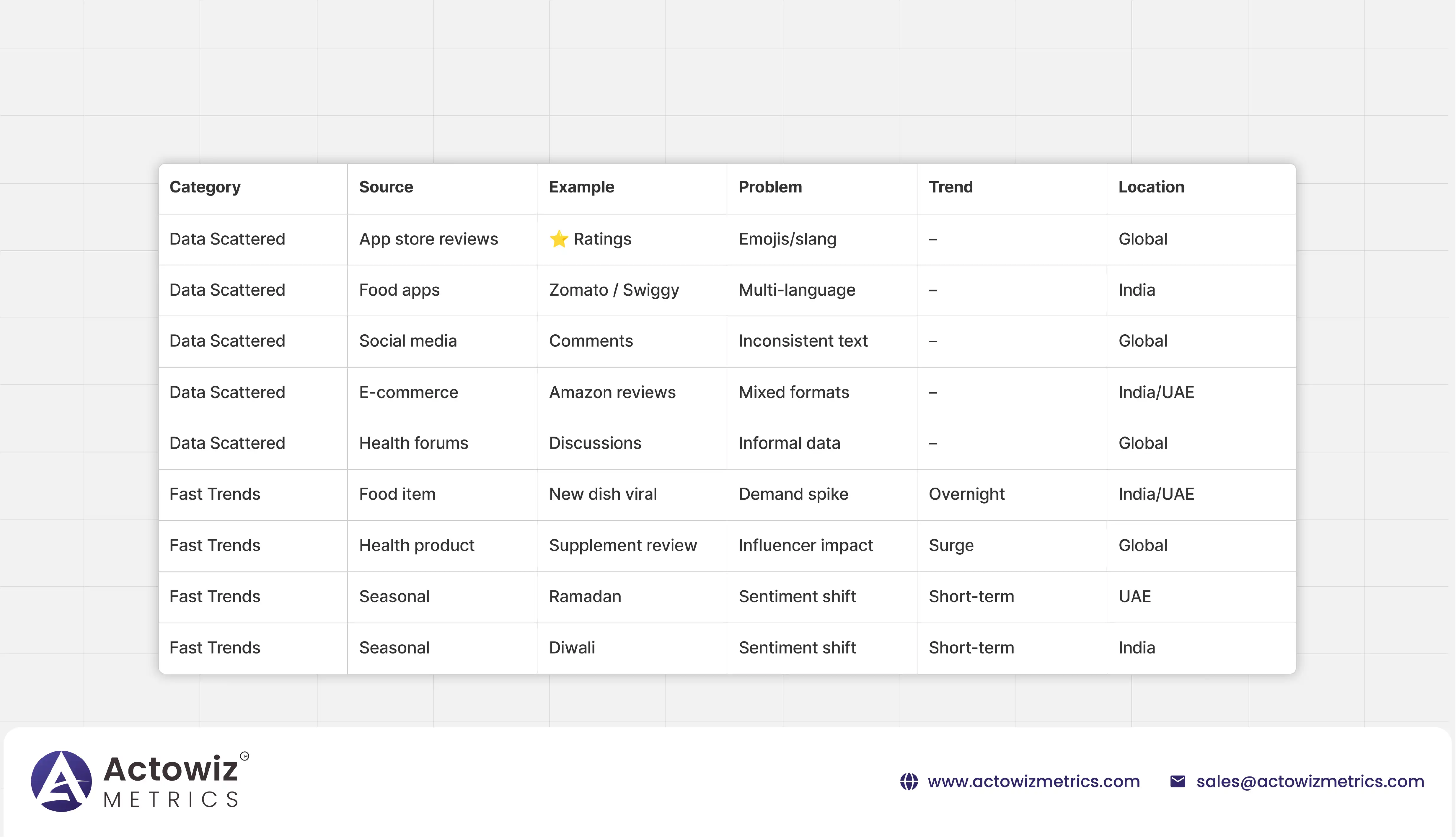Click the Diwali example cell
1456x837 pixels.
coord(572,647)
